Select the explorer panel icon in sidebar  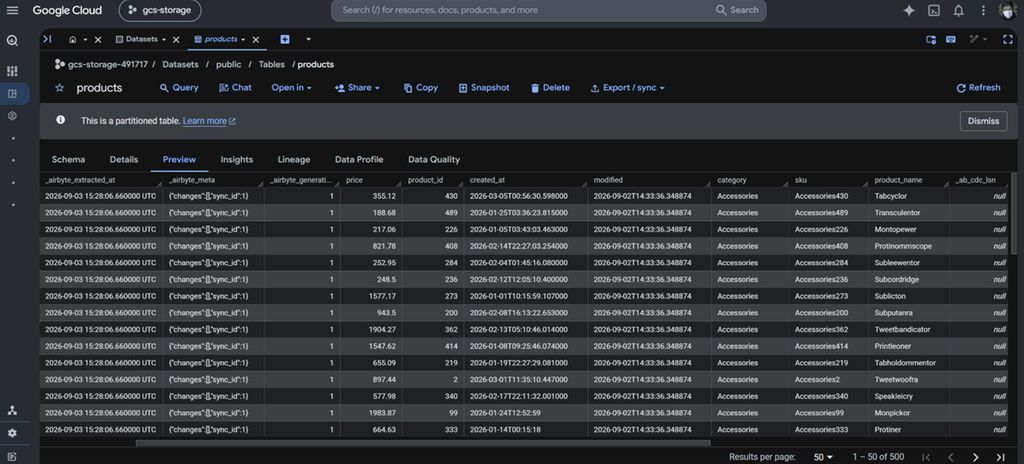coord(12,93)
